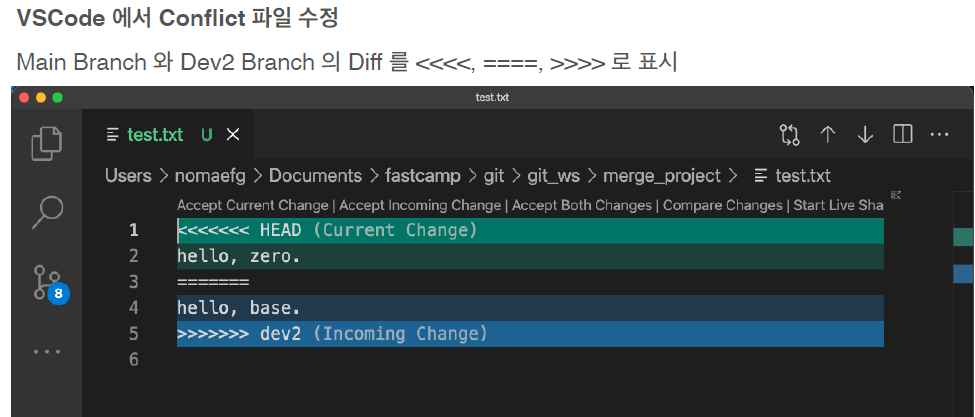Open editor More Actions ellipsis menu
The width and height of the screenshot is (975, 417).
click(x=940, y=135)
